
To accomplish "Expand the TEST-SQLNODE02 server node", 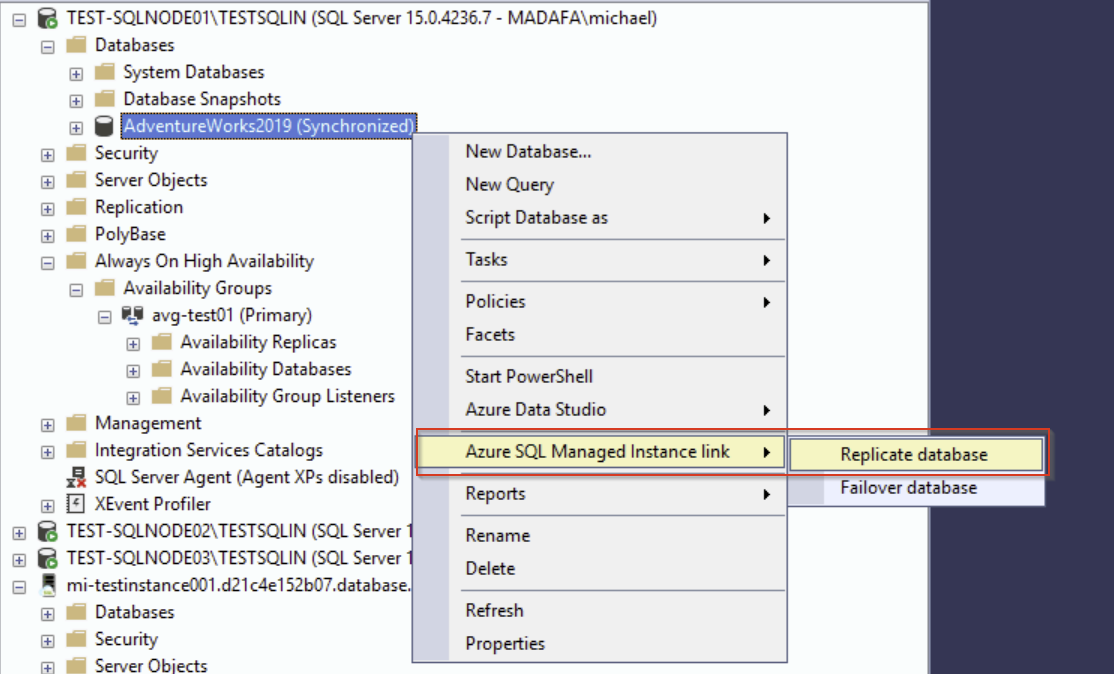I will [x=19, y=533].
